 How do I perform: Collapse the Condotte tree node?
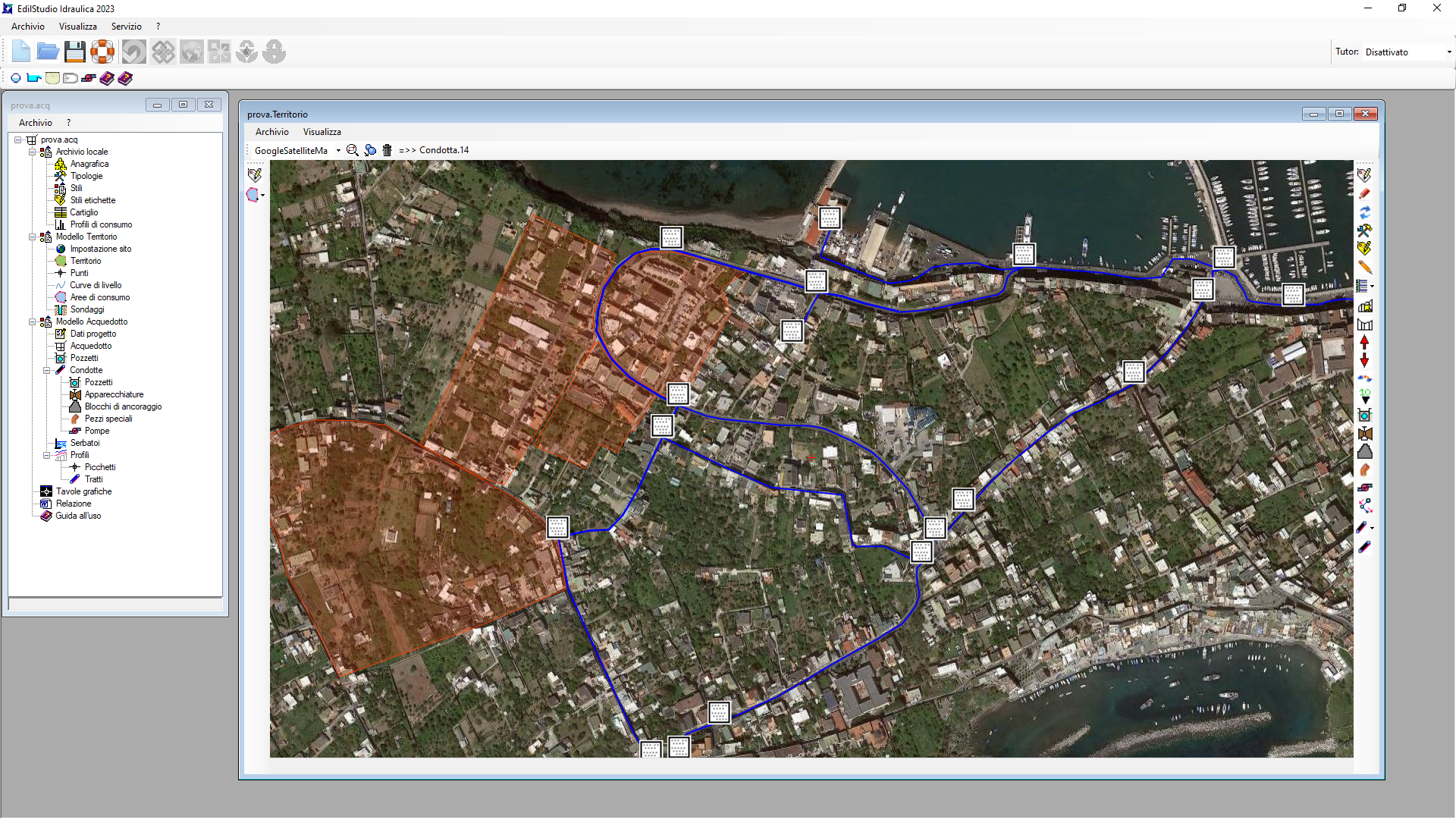pyautogui.click(x=46, y=370)
